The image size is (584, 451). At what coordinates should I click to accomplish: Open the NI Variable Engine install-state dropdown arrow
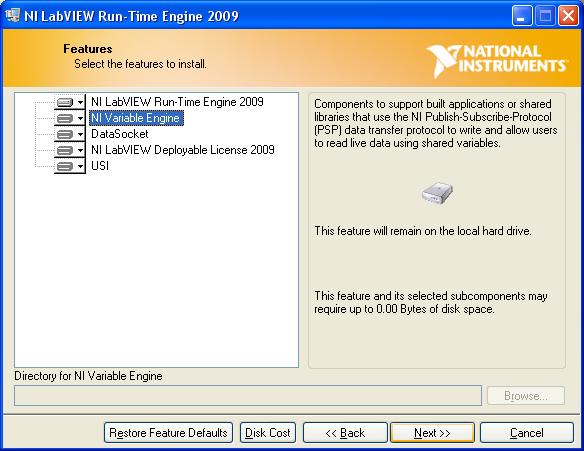80,118
